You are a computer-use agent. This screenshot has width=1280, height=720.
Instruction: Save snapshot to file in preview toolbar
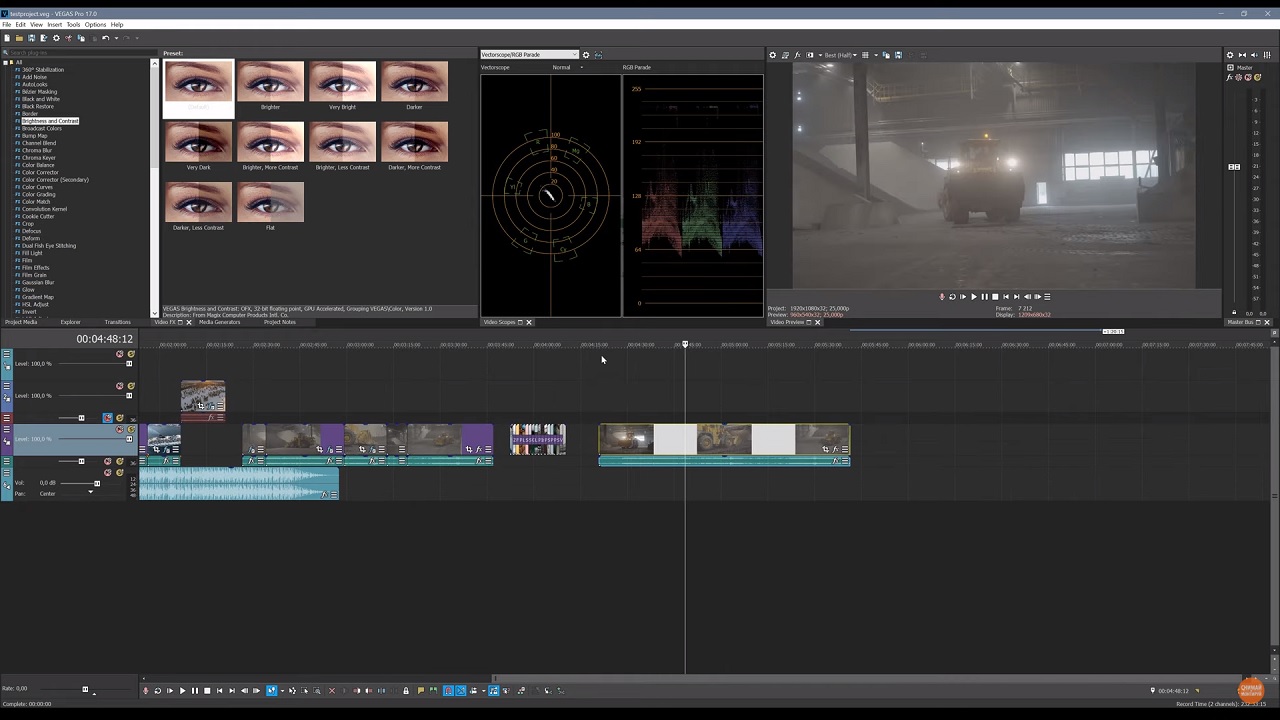pyautogui.click(x=898, y=55)
